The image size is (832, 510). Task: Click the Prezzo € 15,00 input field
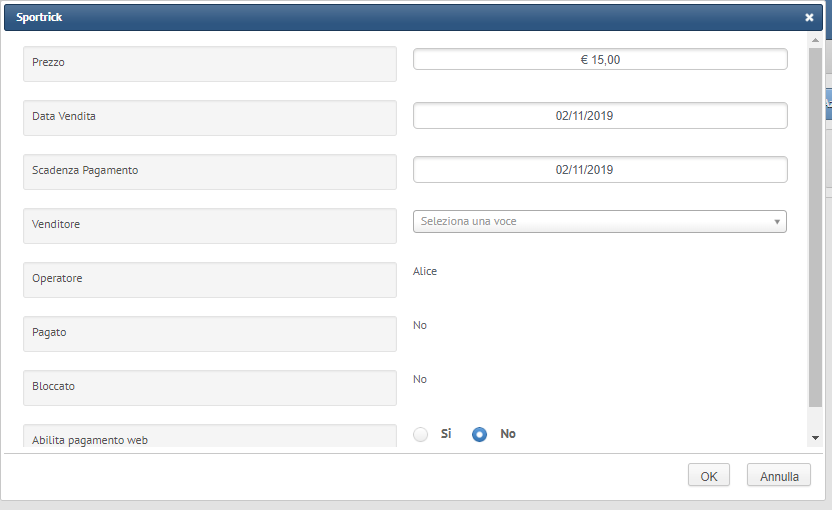click(600, 59)
